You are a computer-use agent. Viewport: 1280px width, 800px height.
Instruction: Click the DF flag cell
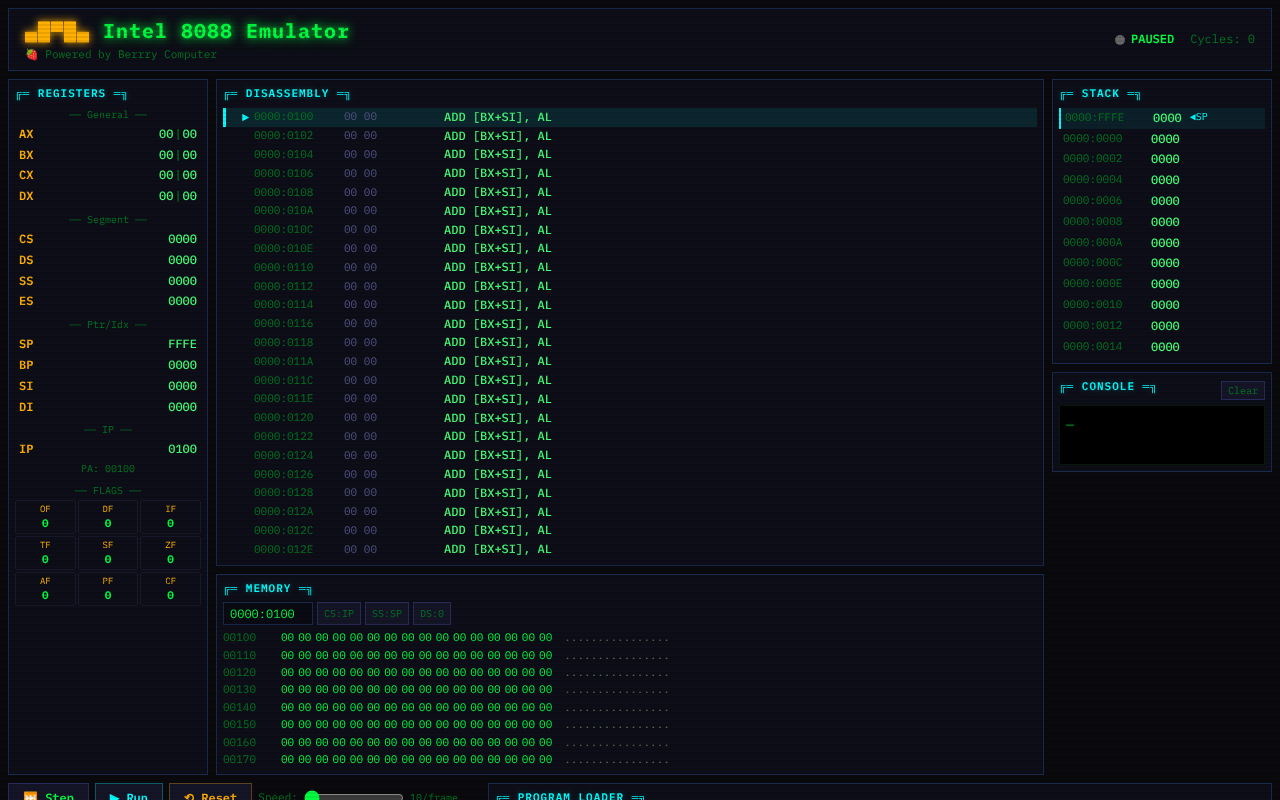[108, 517]
